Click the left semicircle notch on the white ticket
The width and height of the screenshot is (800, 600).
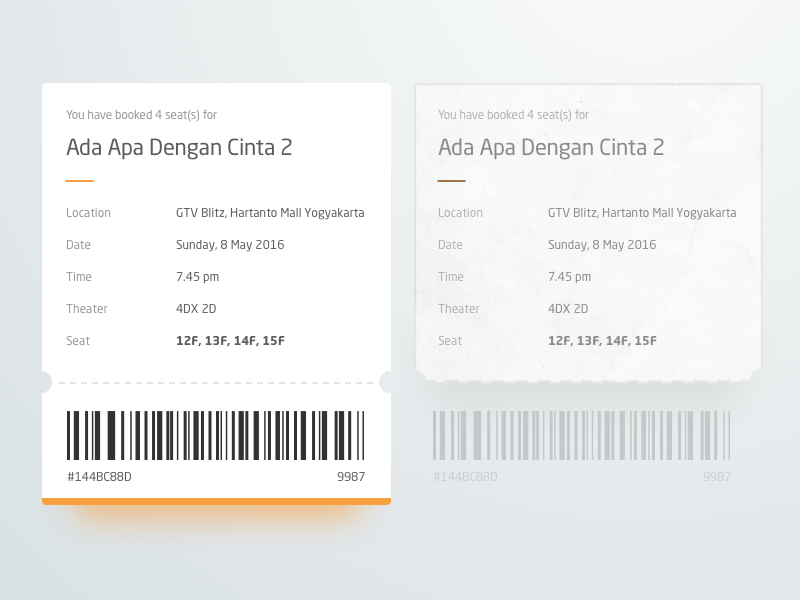click(x=44, y=382)
